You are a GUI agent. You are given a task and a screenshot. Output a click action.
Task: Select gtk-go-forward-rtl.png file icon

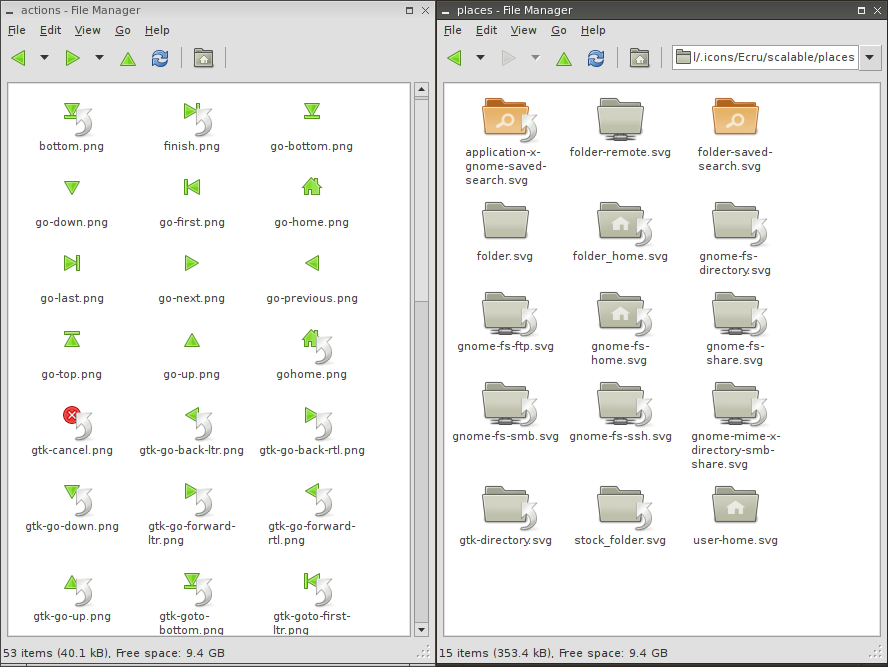318,499
